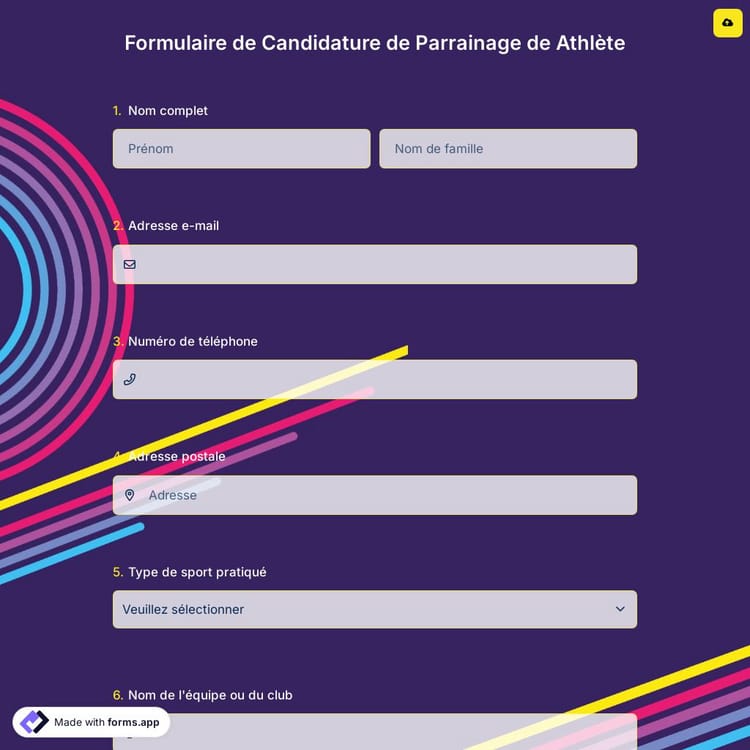Click the 'Nom de l'équipe ou du club' label
750x750 pixels.
tap(210, 695)
